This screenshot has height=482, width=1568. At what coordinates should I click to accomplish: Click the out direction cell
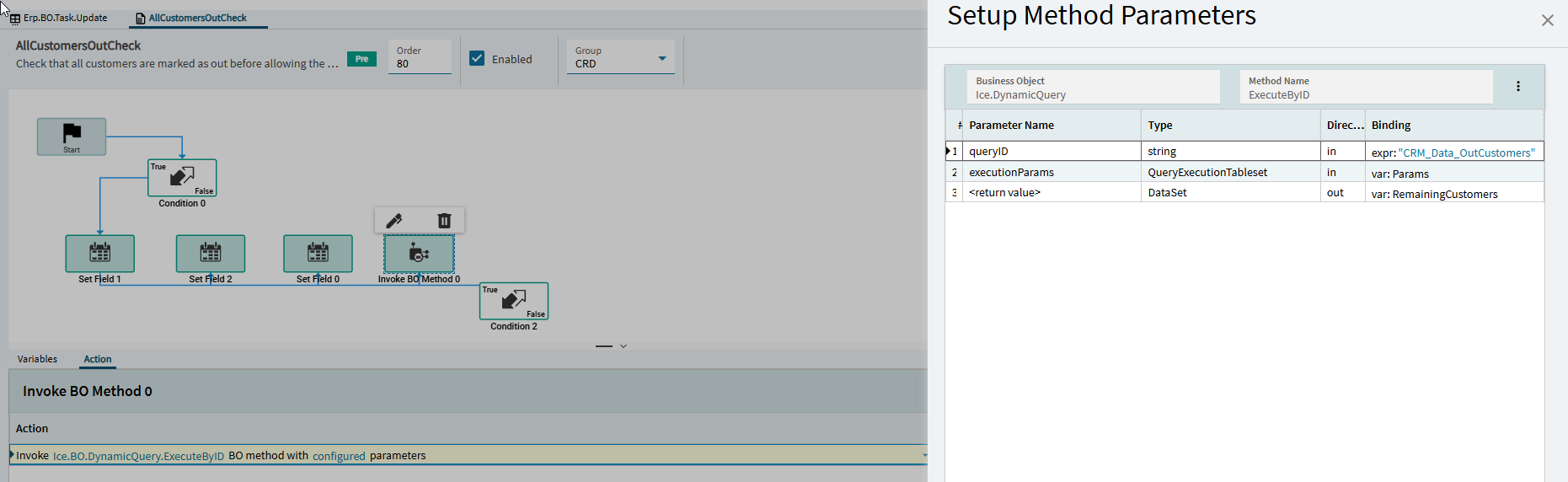1343,192
